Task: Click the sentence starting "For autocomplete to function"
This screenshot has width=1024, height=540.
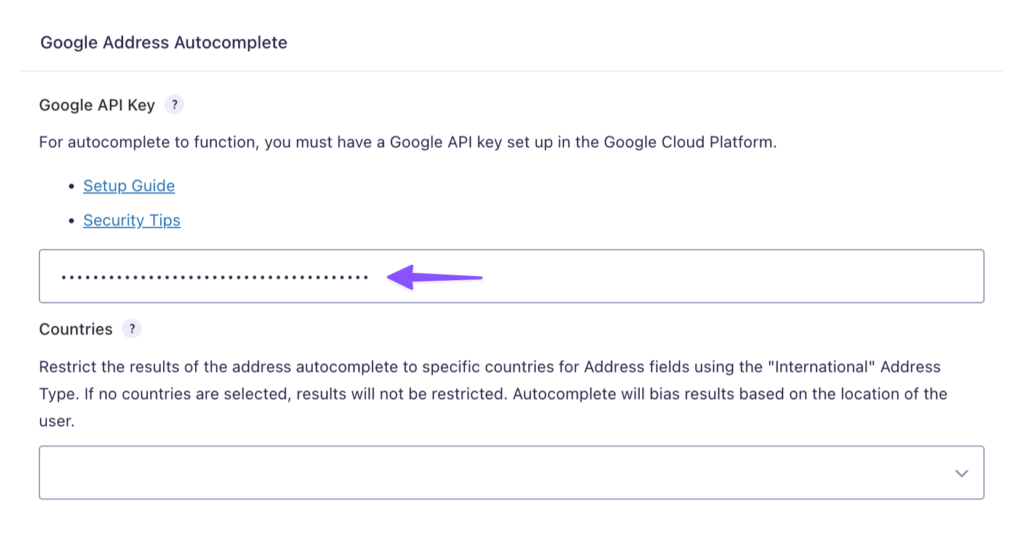Action: (150, 142)
